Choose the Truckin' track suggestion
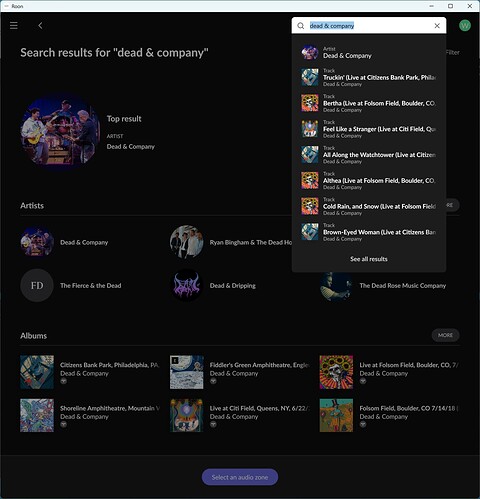The width and height of the screenshot is (480, 499). coord(369,77)
